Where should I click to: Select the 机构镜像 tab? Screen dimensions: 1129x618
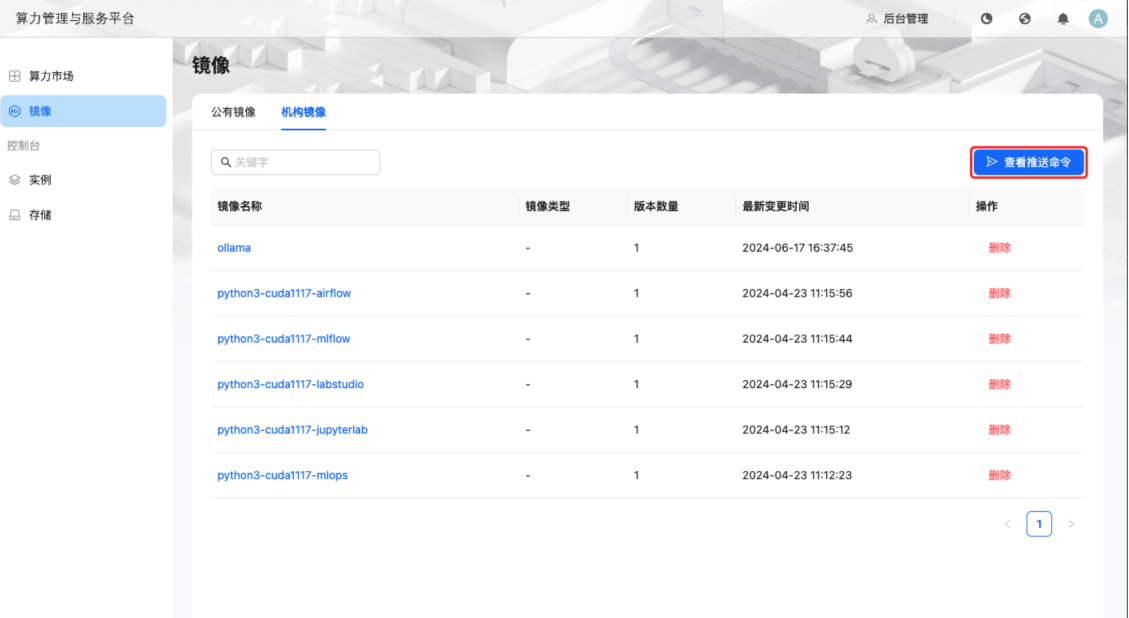click(x=303, y=112)
